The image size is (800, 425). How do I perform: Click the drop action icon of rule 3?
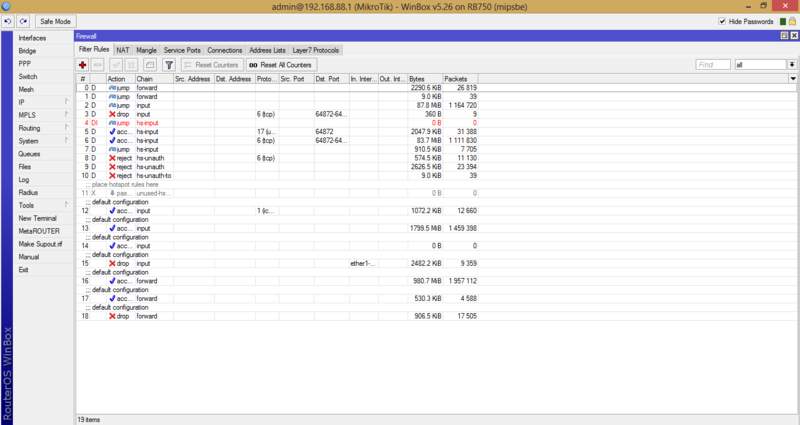click(x=112, y=114)
